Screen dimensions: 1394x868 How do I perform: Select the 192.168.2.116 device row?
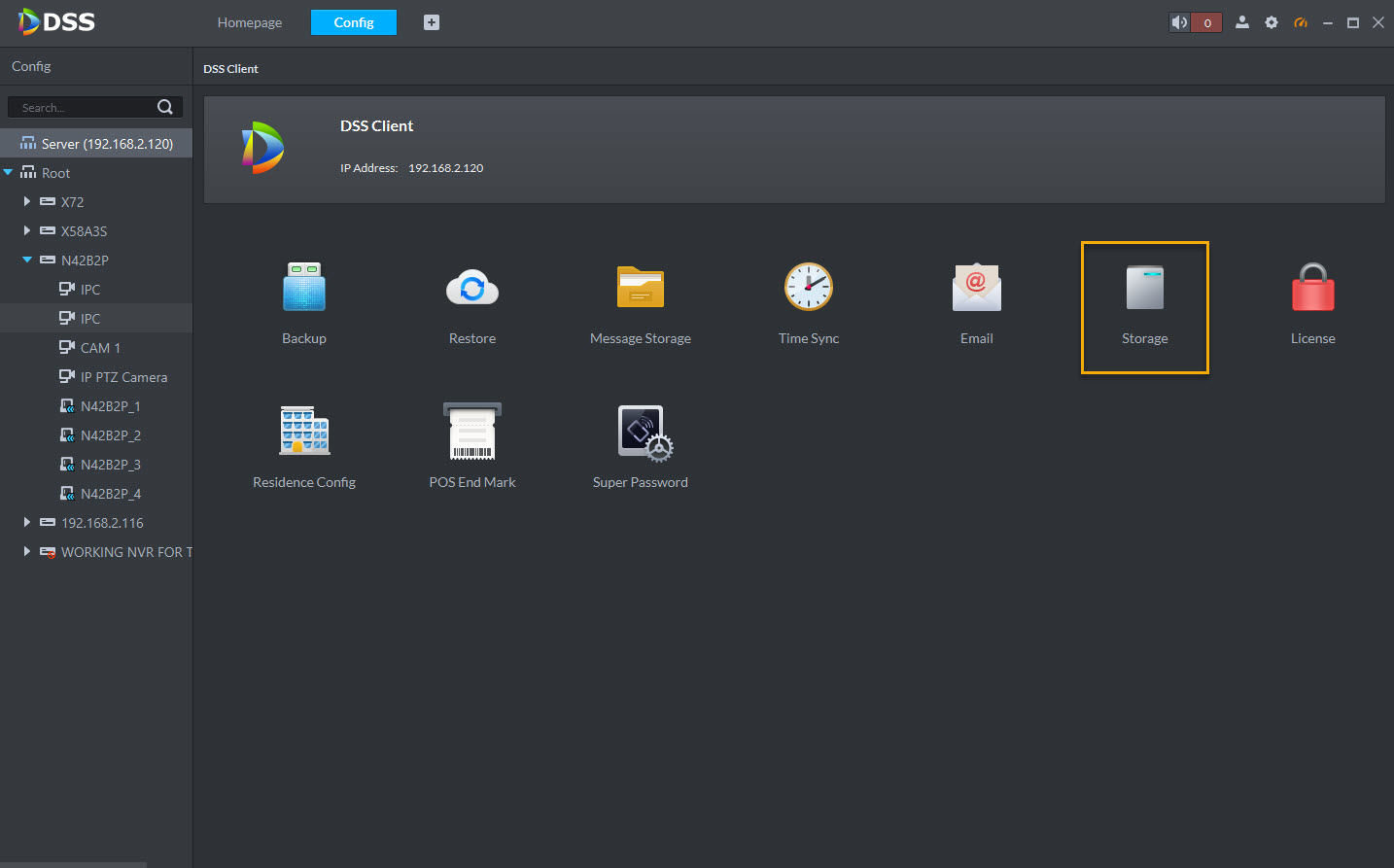(96, 523)
